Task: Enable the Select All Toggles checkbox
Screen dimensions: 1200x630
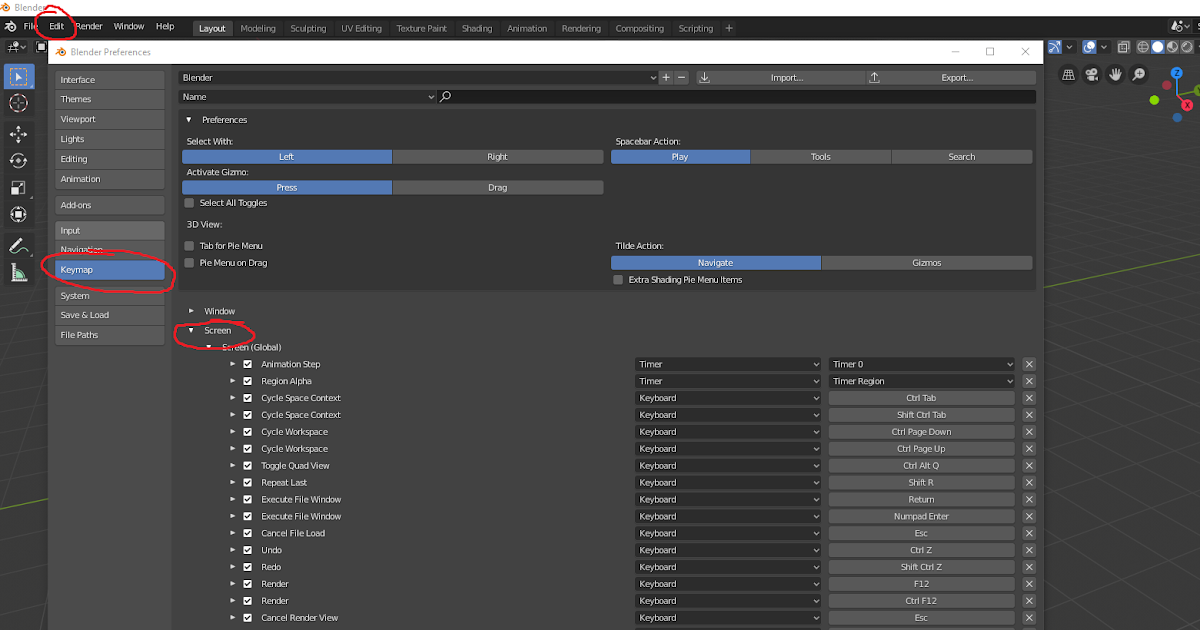Action: (x=188, y=202)
